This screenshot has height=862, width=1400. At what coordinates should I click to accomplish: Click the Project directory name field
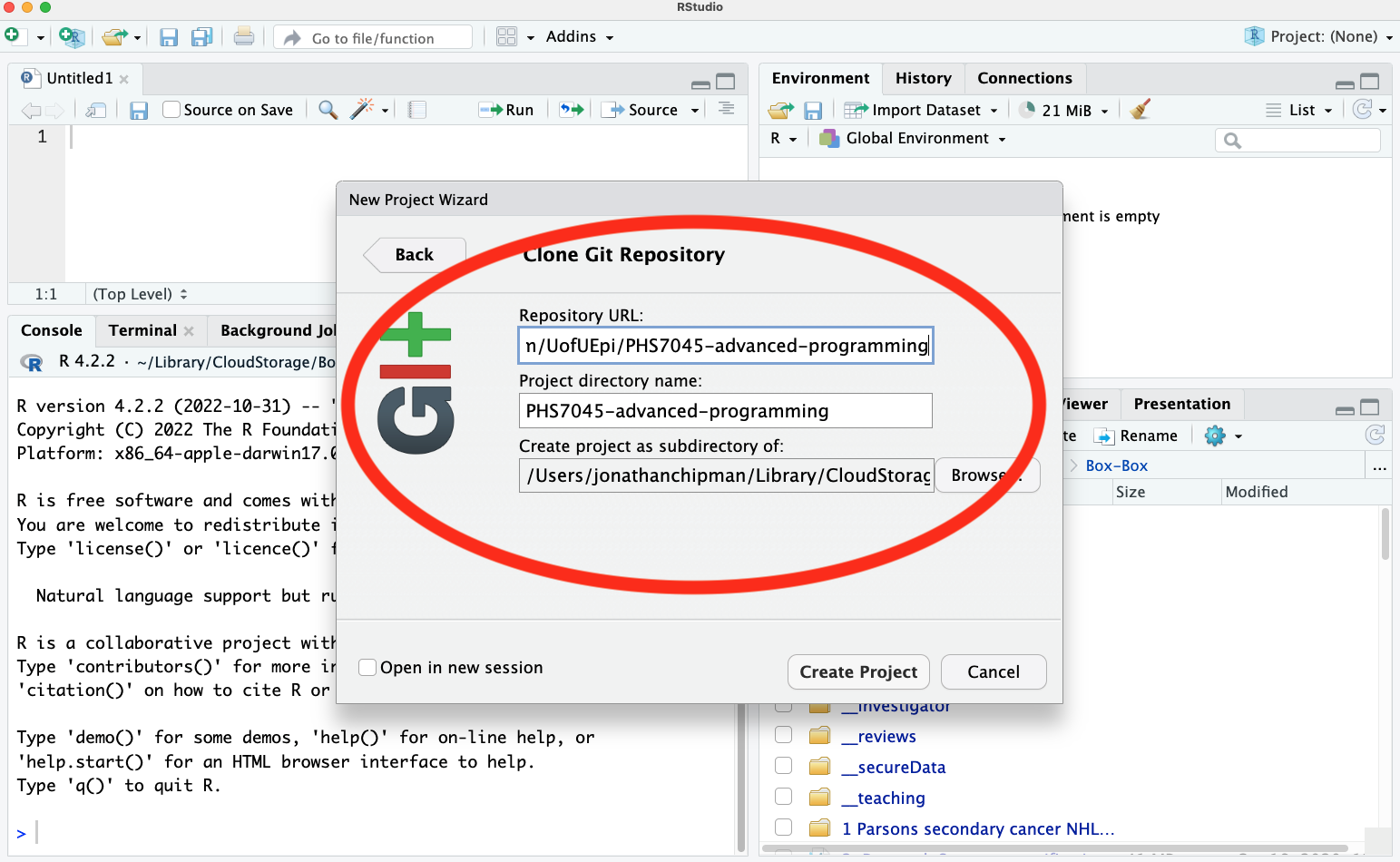[x=726, y=411]
